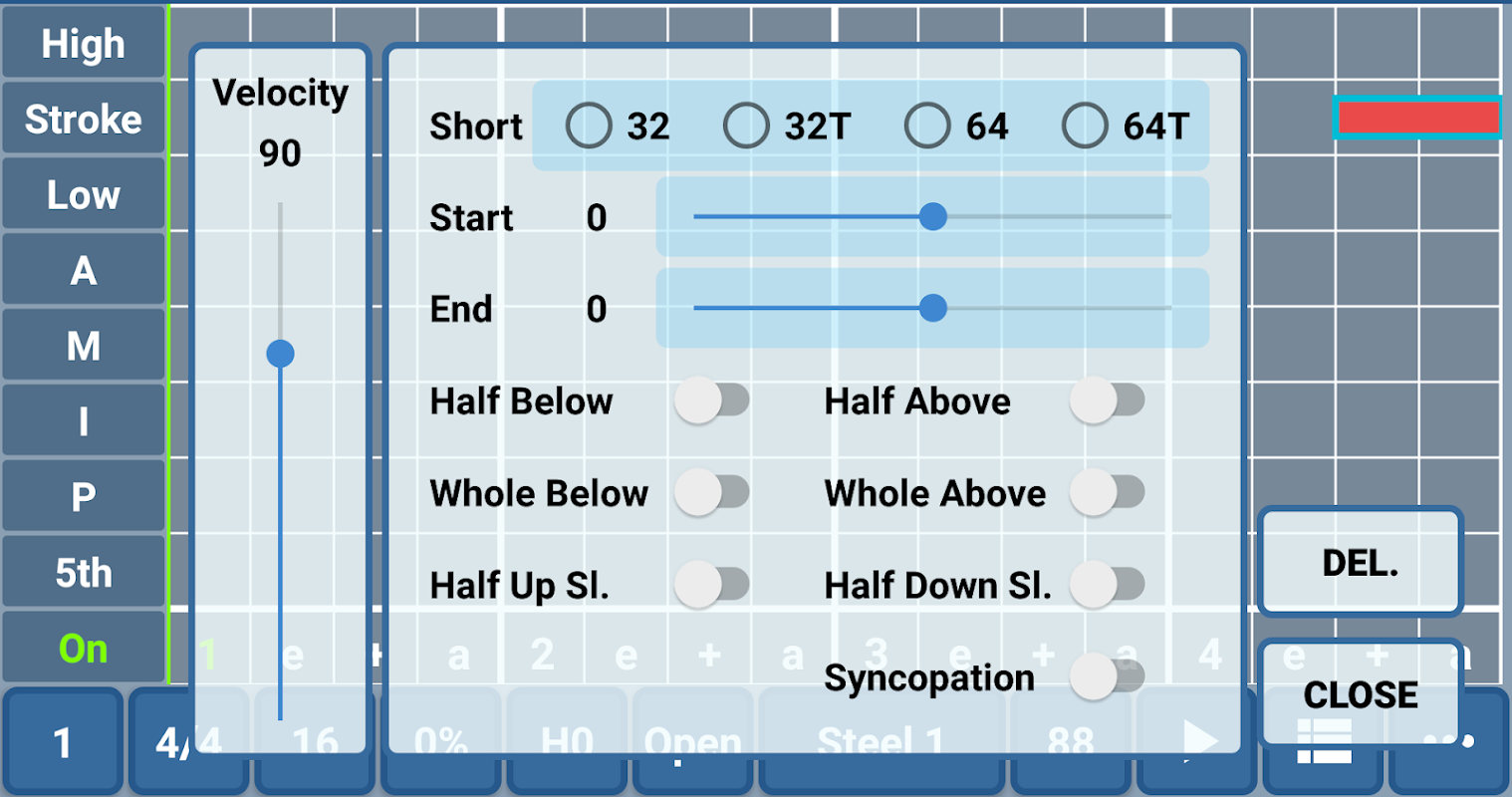Click the End offset slider handle
Screen dimensions: 1512x797
932,308
